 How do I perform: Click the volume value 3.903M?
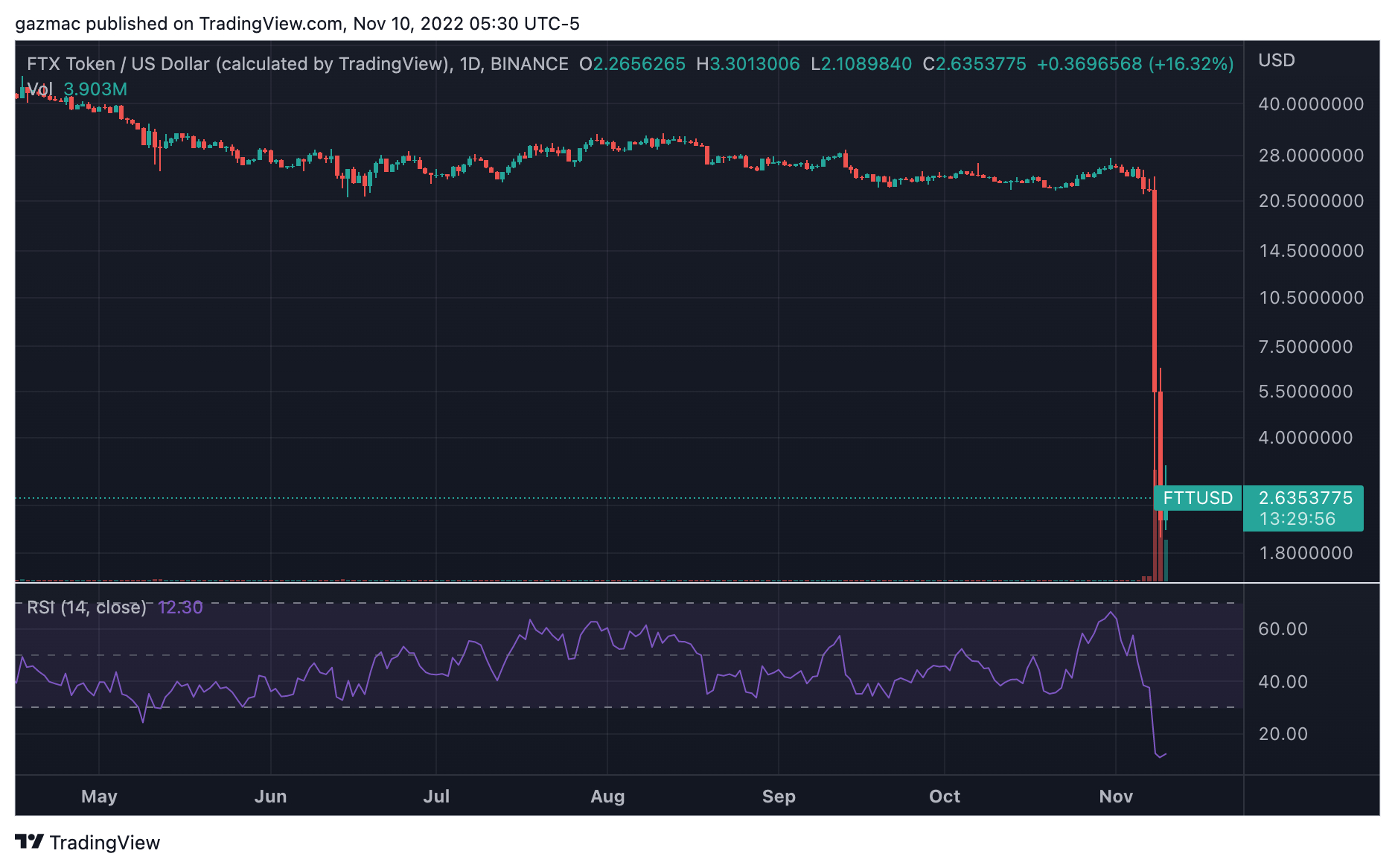95,89
